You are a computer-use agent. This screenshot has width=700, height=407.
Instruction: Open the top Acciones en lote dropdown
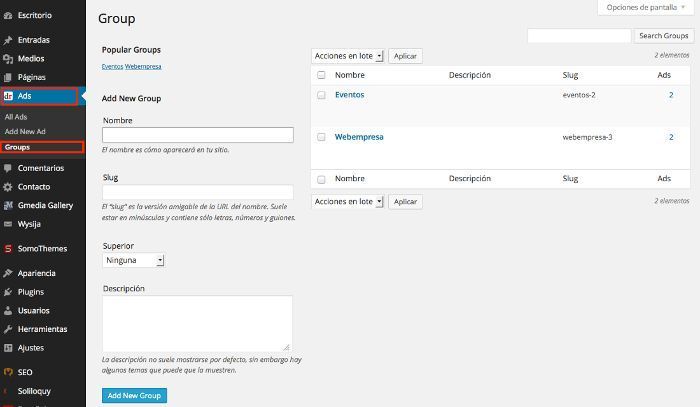(x=347, y=56)
